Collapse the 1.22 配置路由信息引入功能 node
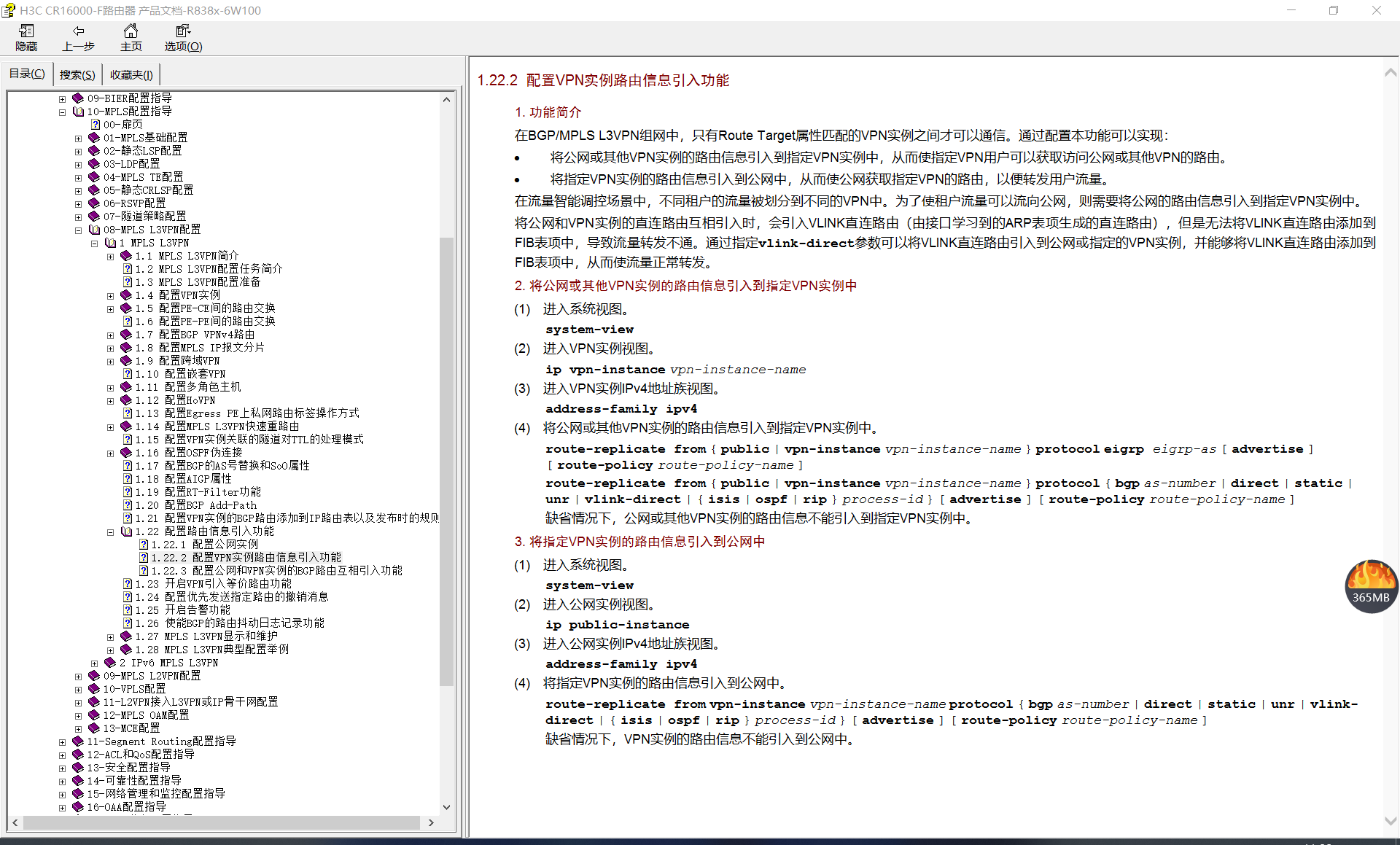 pyautogui.click(x=110, y=532)
